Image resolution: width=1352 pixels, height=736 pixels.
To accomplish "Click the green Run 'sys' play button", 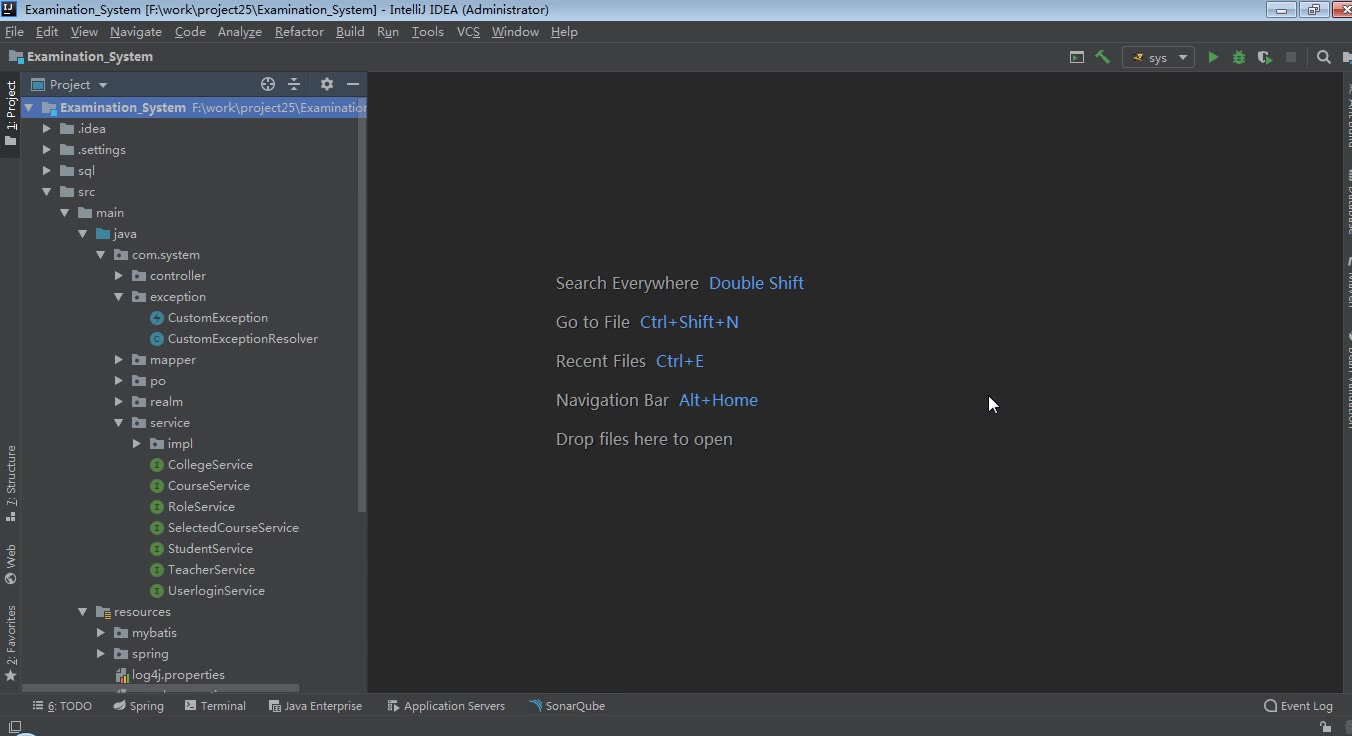I will point(1213,58).
